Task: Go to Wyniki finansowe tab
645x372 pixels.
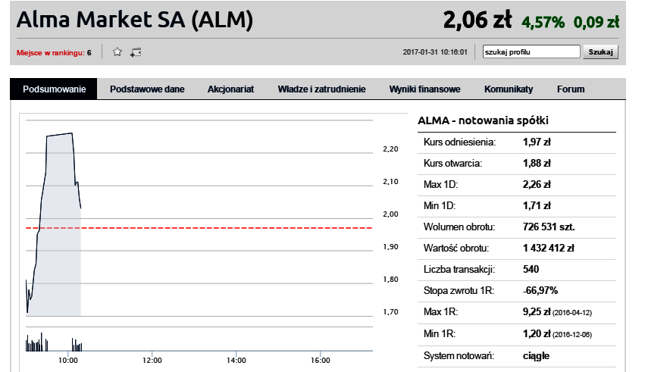Action: [425, 89]
